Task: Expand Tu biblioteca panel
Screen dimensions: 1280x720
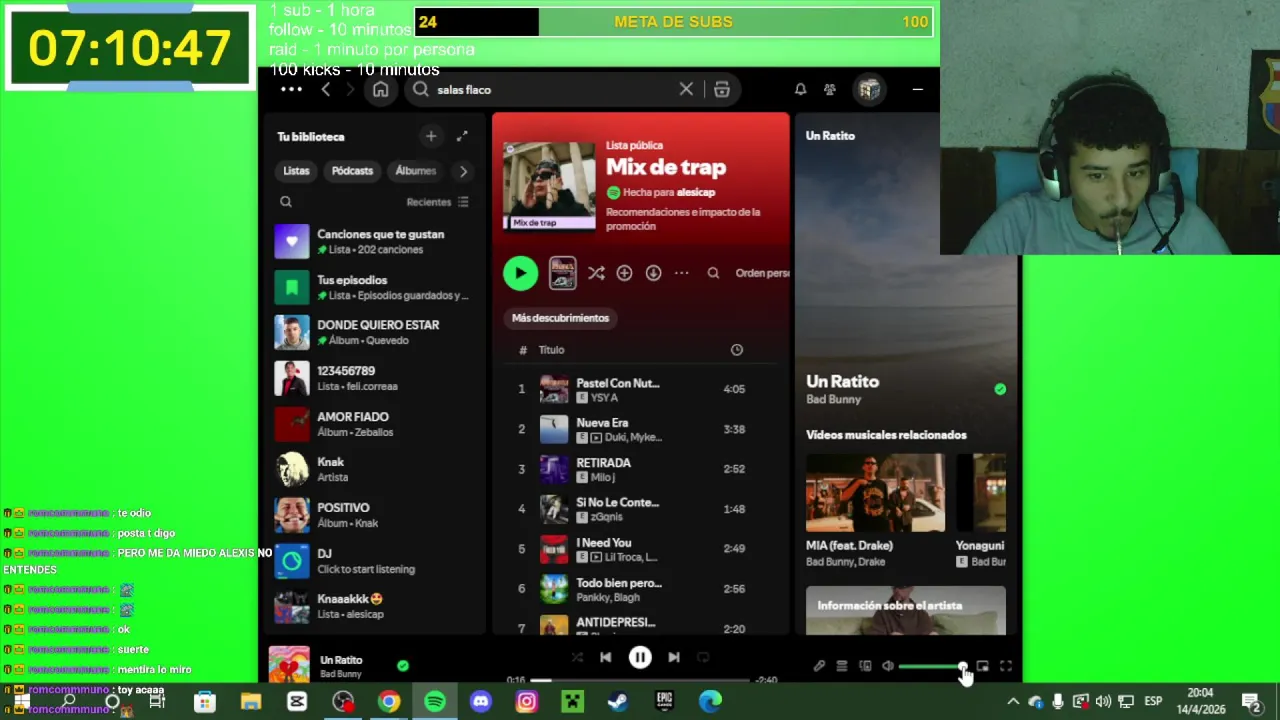Action: pyautogui.click(x=462, y=136)
